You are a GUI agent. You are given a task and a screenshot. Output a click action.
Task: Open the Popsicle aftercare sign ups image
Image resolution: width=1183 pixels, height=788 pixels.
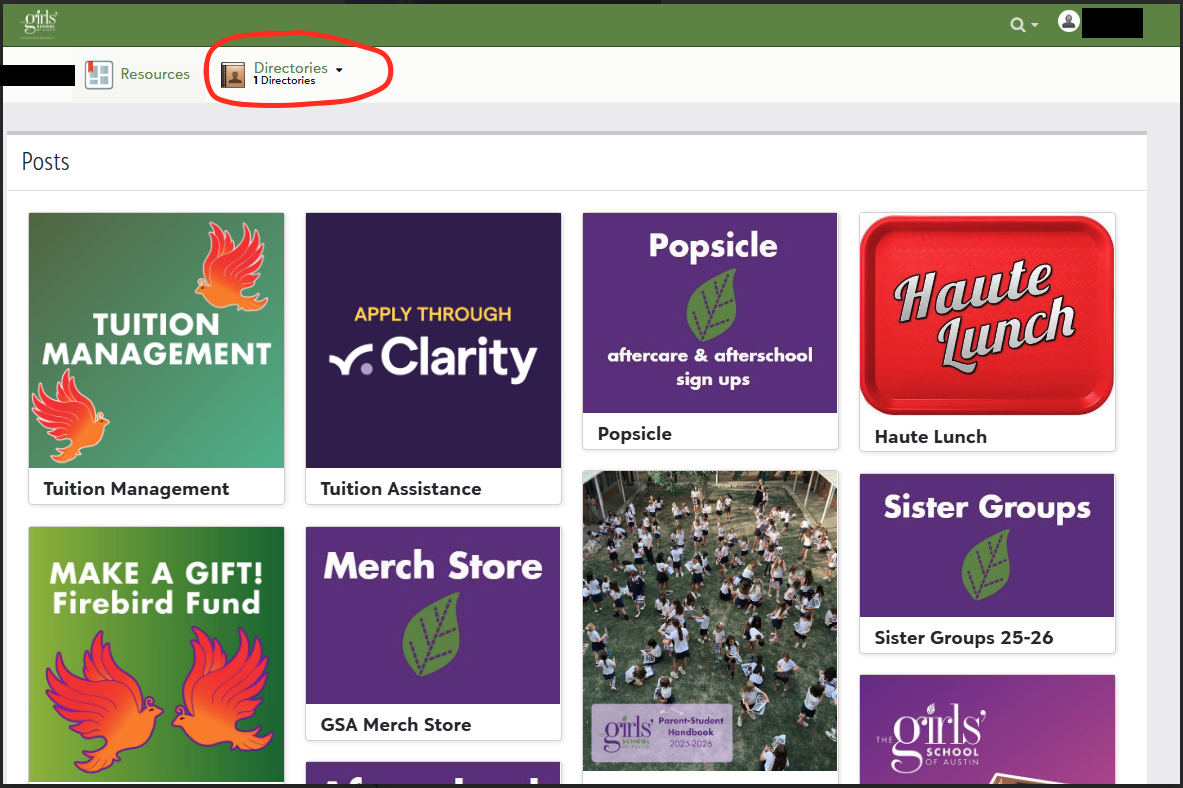point(710,312)
